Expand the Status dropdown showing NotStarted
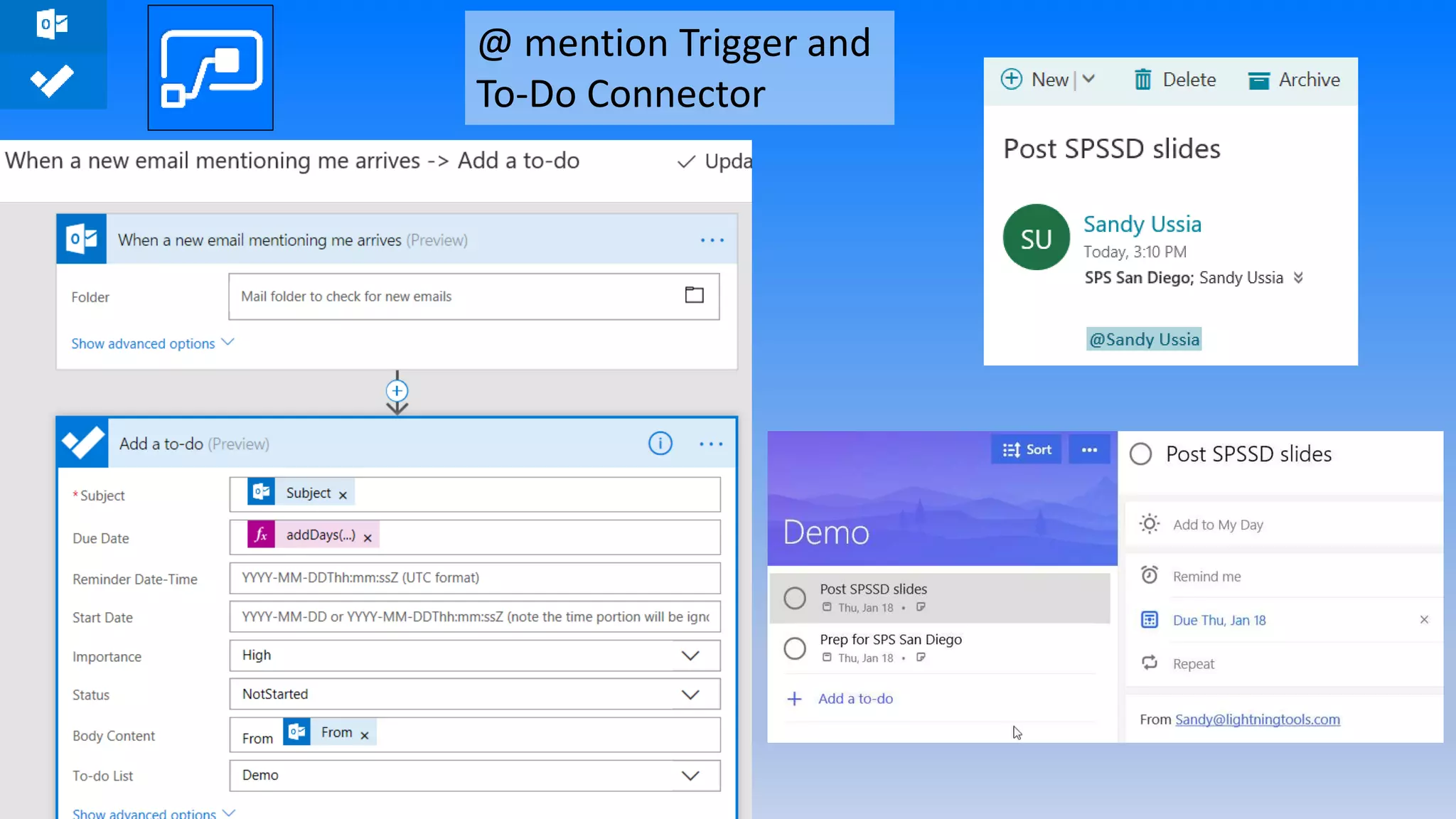This screenshot has height=819, width=1456. [x=690, y=695]
